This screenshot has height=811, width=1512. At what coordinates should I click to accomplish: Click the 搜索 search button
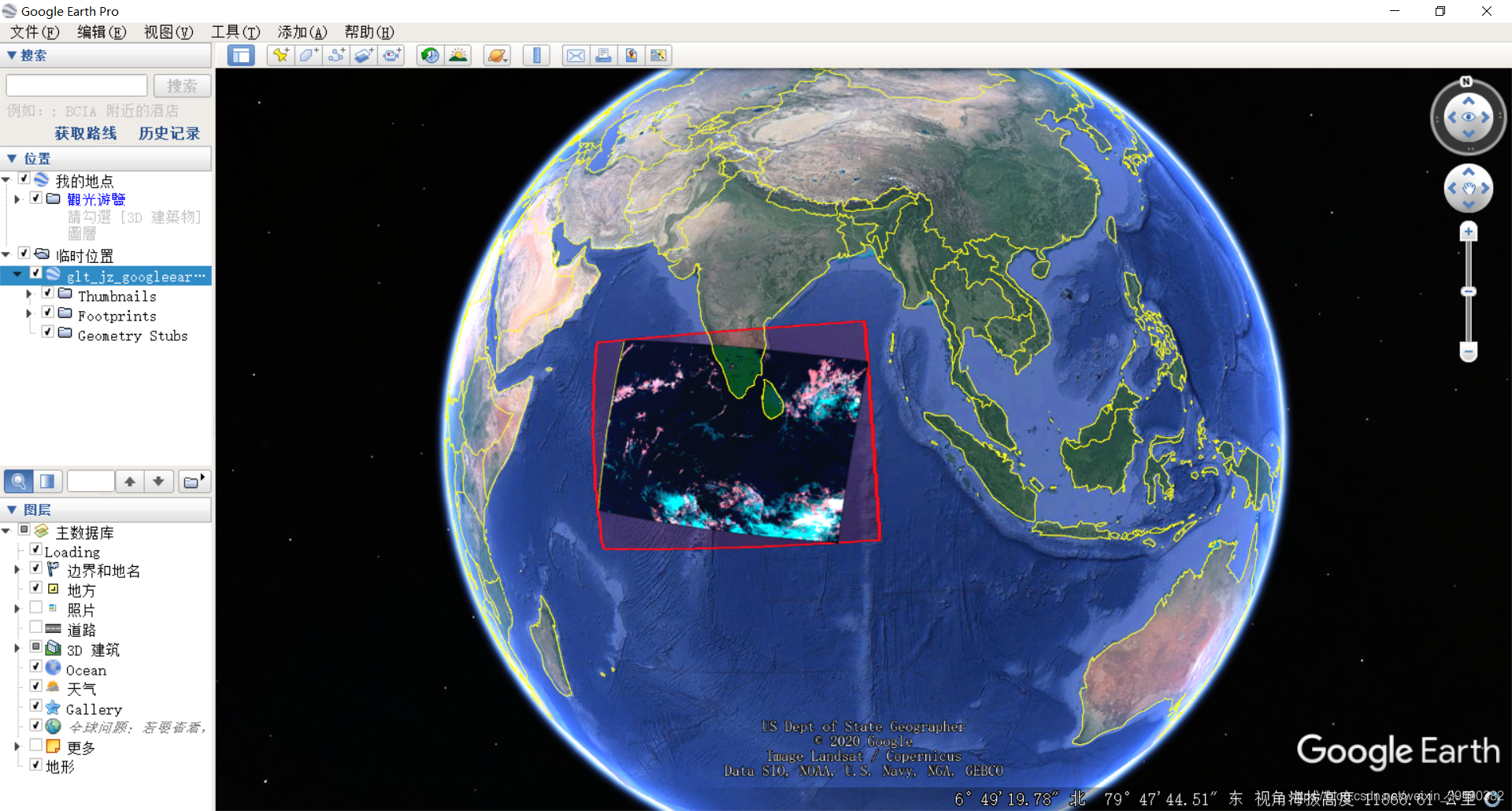[x=182, y=86]
